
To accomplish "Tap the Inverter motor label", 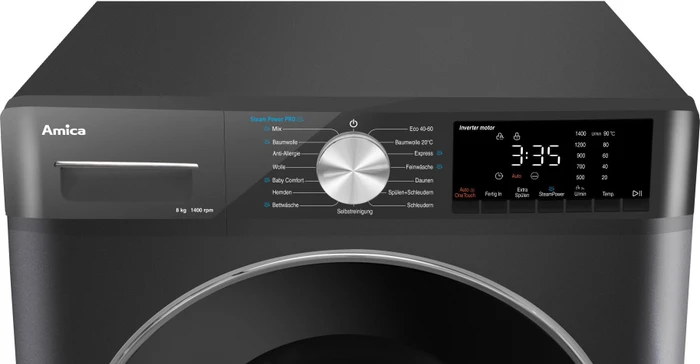I will 477,128.
